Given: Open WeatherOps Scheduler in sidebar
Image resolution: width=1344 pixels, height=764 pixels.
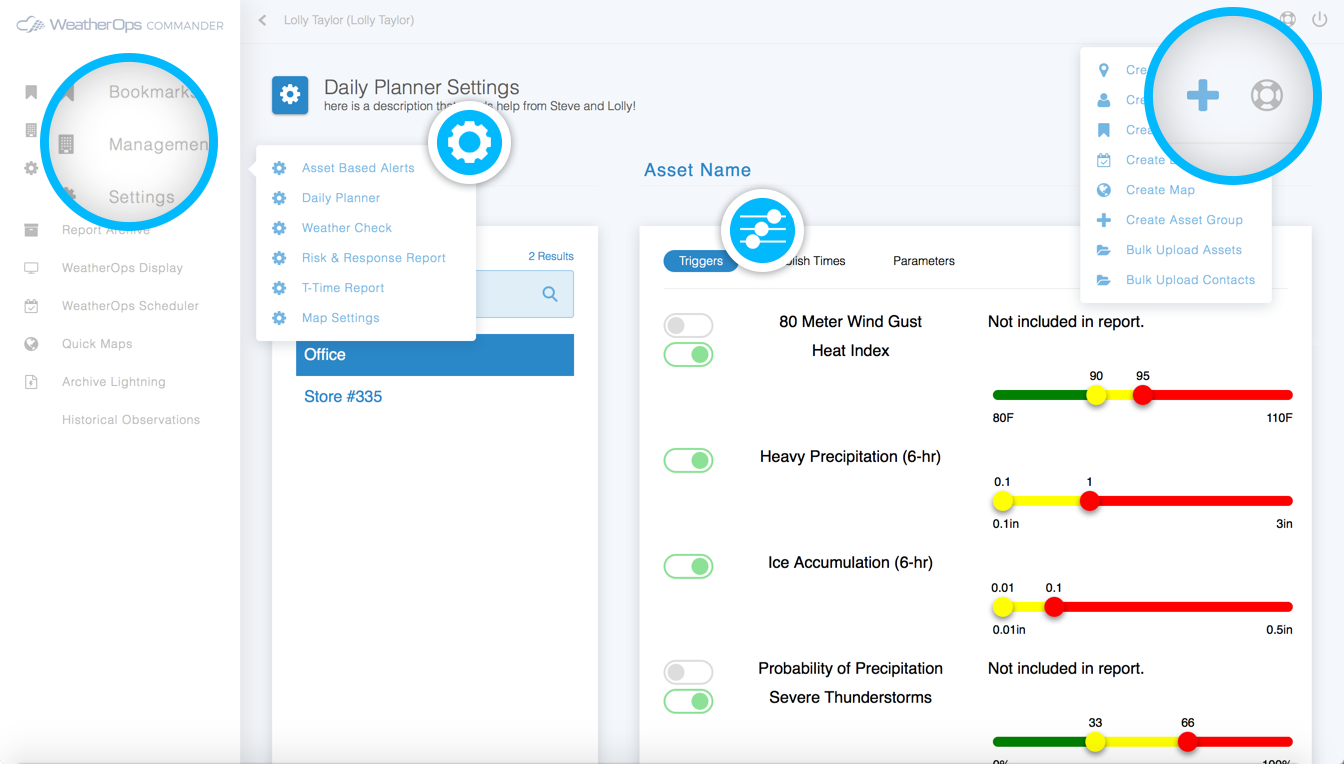Looking at the screenshot, I should 130,306.
